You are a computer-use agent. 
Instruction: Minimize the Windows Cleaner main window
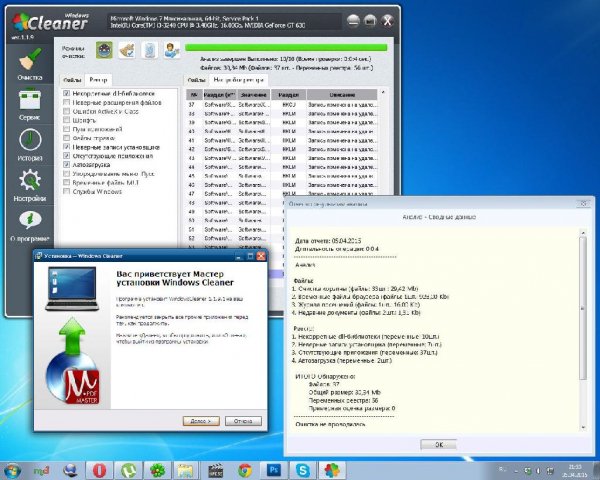click(x=353, y=20)
